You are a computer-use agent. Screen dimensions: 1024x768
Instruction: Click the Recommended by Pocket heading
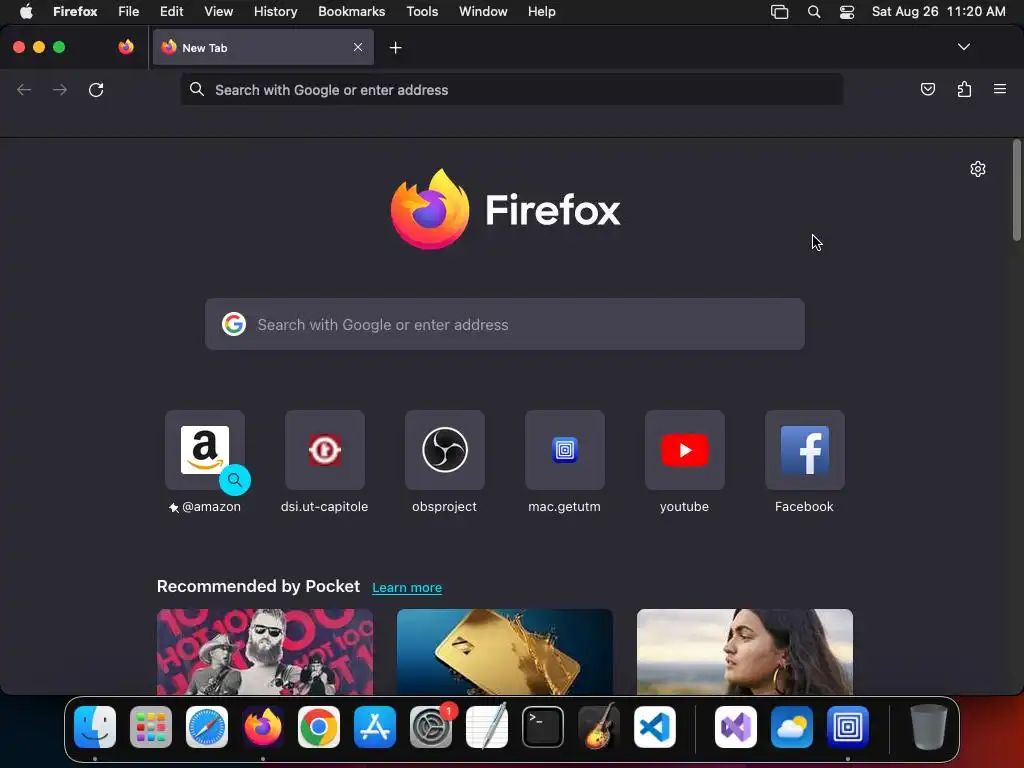click(258, 586)
